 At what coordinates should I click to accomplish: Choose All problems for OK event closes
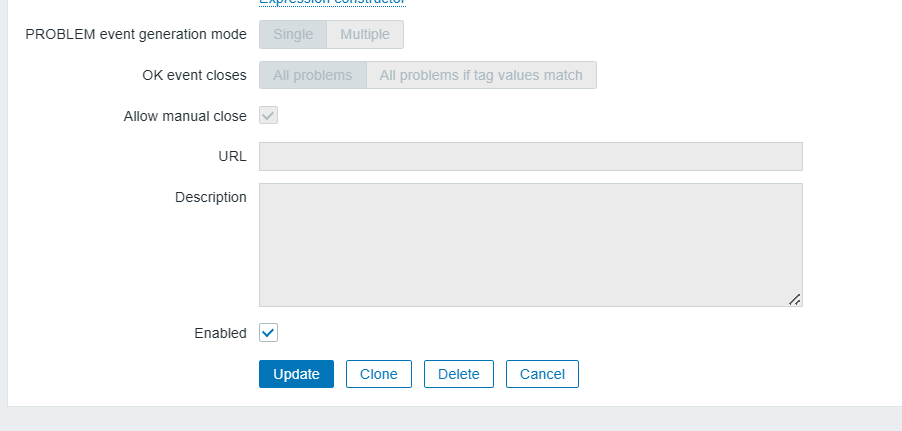coord(313,75)
